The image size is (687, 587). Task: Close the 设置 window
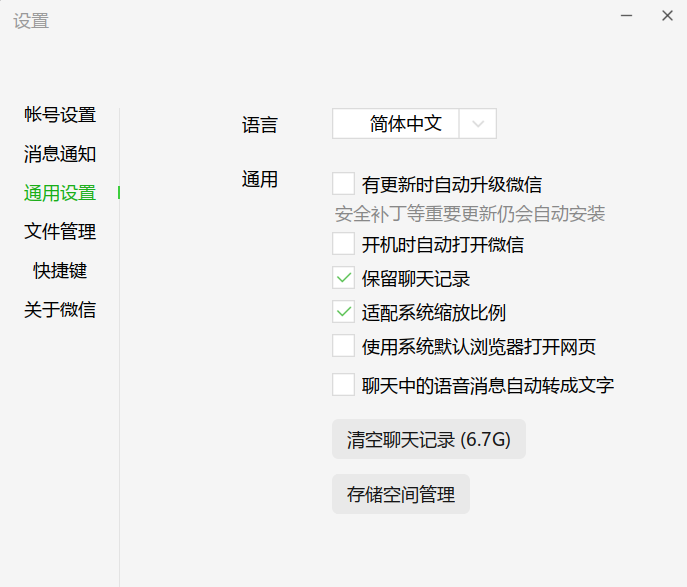(x=667, y=16)
